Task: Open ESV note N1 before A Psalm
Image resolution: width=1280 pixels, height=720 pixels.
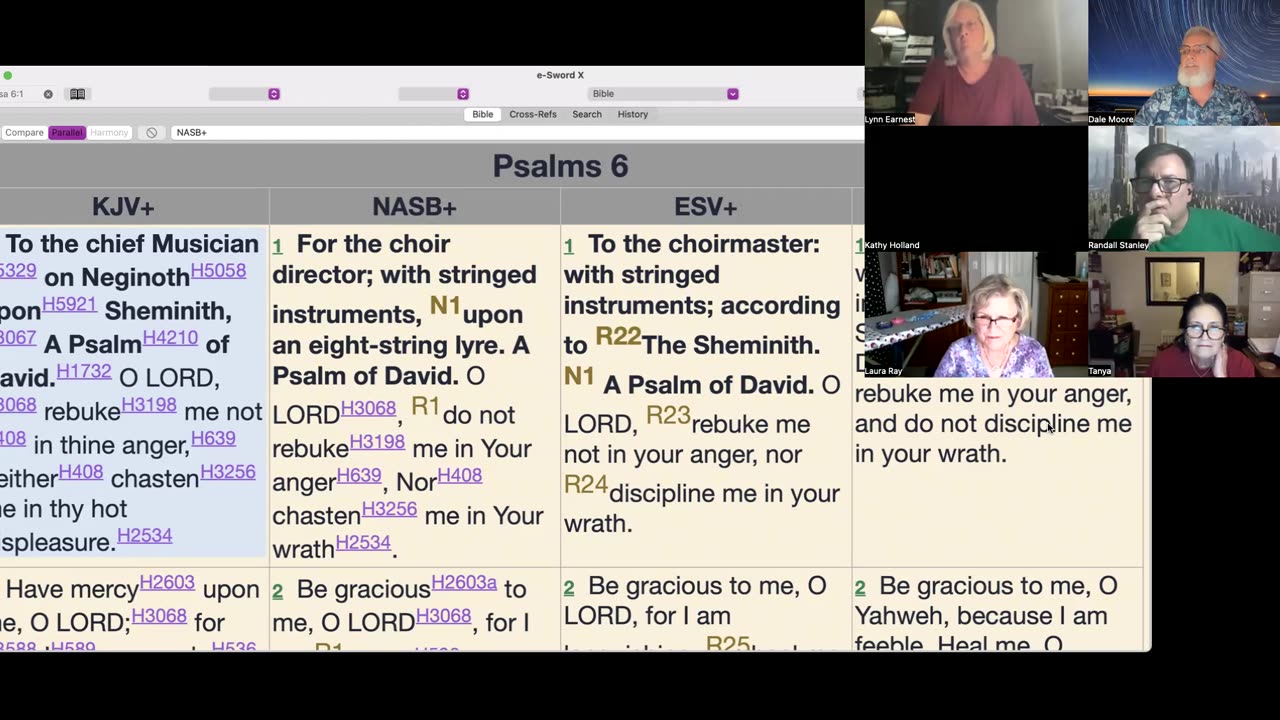Action: point(579,376)
